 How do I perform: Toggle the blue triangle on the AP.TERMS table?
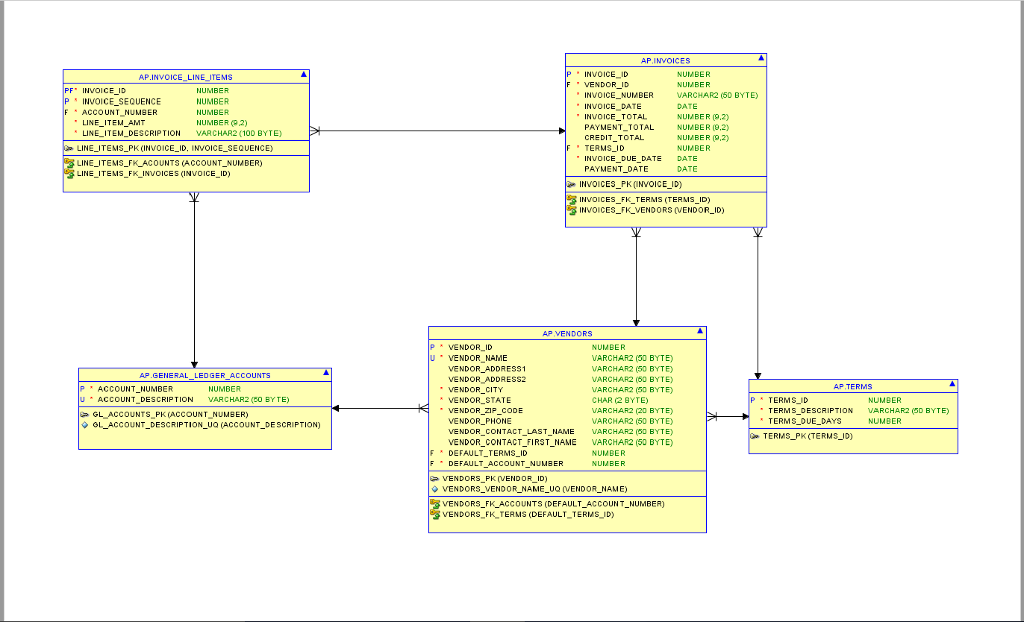pyautogui.click(x=953, y=385)
